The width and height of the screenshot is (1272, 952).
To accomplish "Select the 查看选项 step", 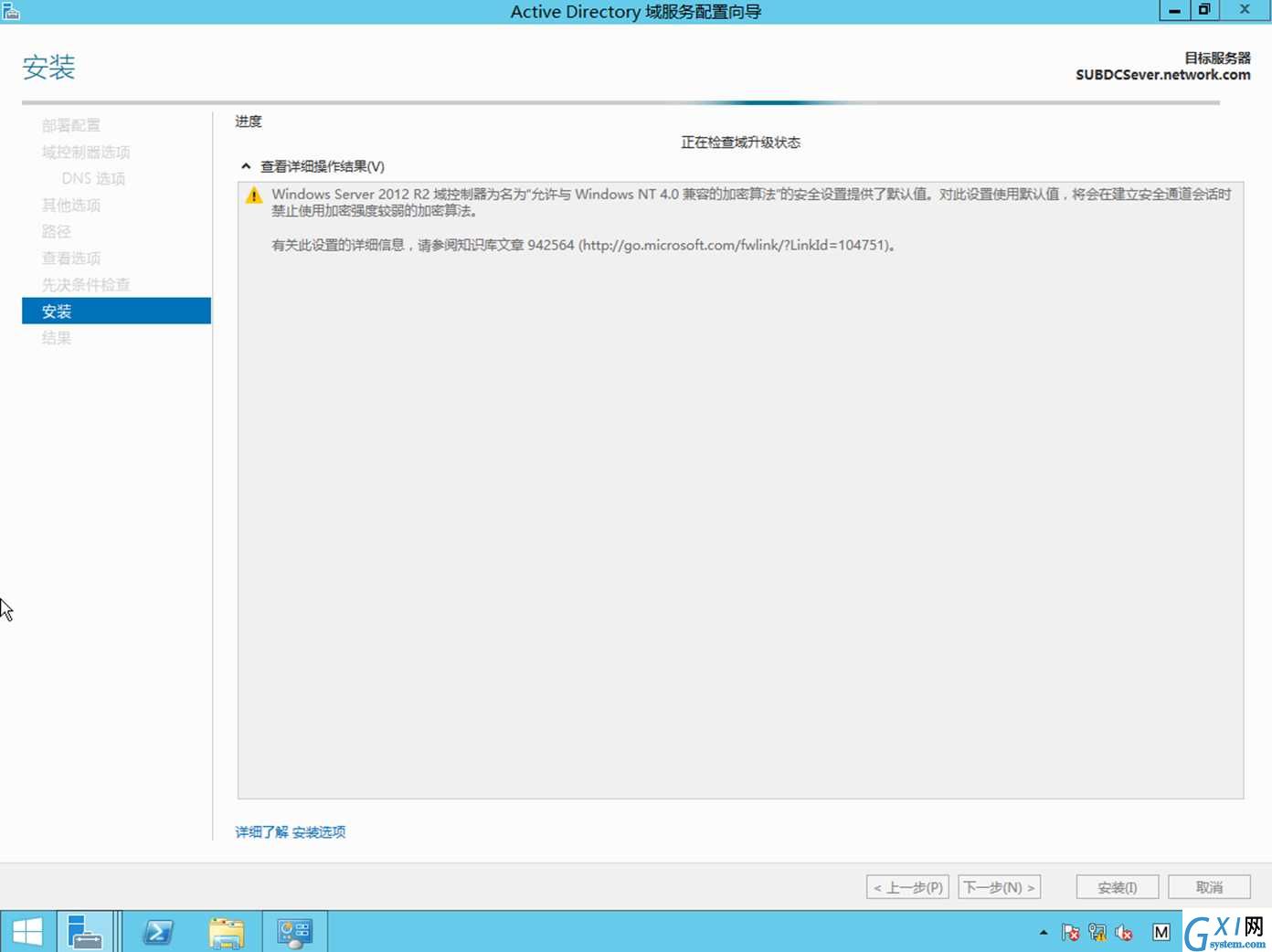I will point(71,258).
